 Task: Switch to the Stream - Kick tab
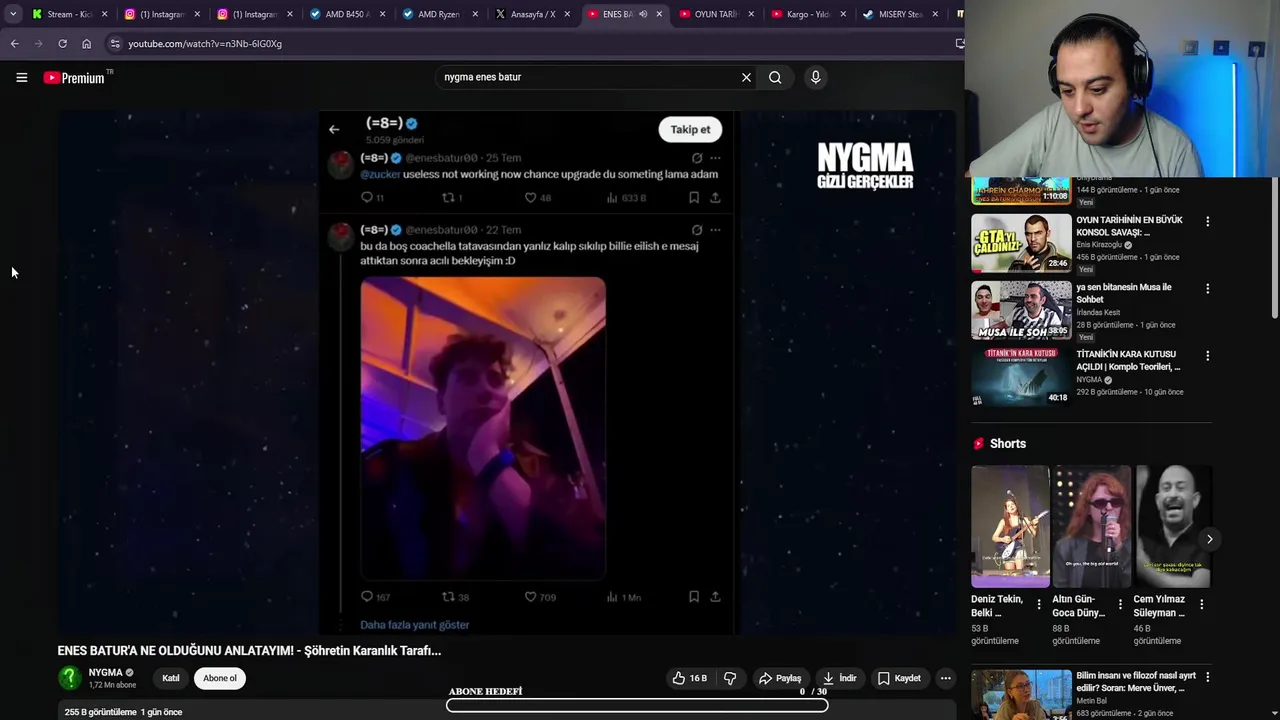pos(67,14)
